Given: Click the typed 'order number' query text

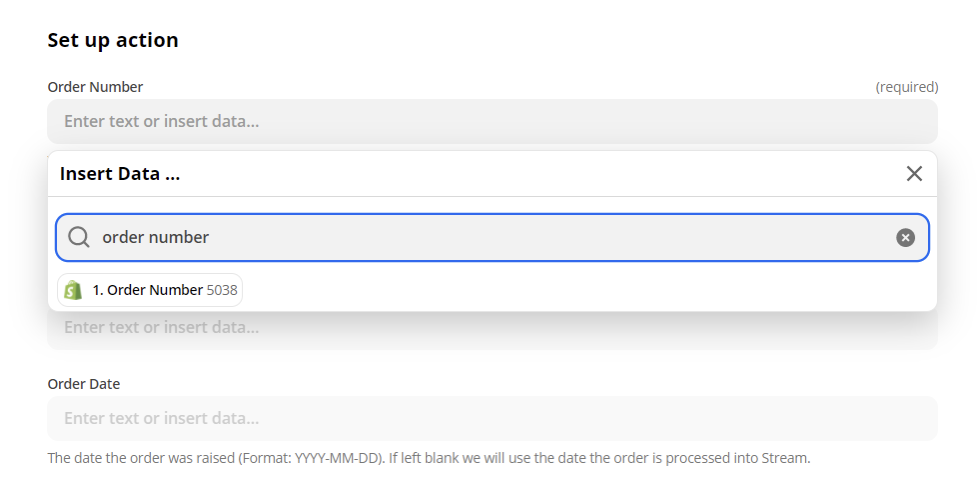Looking at the screenshot, I should point(156,238).
